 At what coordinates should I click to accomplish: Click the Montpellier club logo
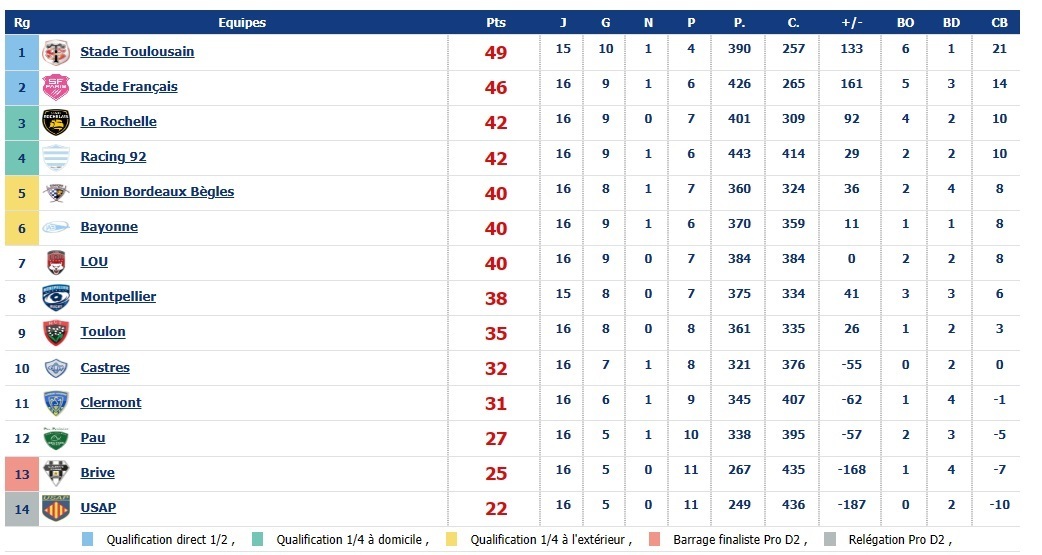point(55,297)
